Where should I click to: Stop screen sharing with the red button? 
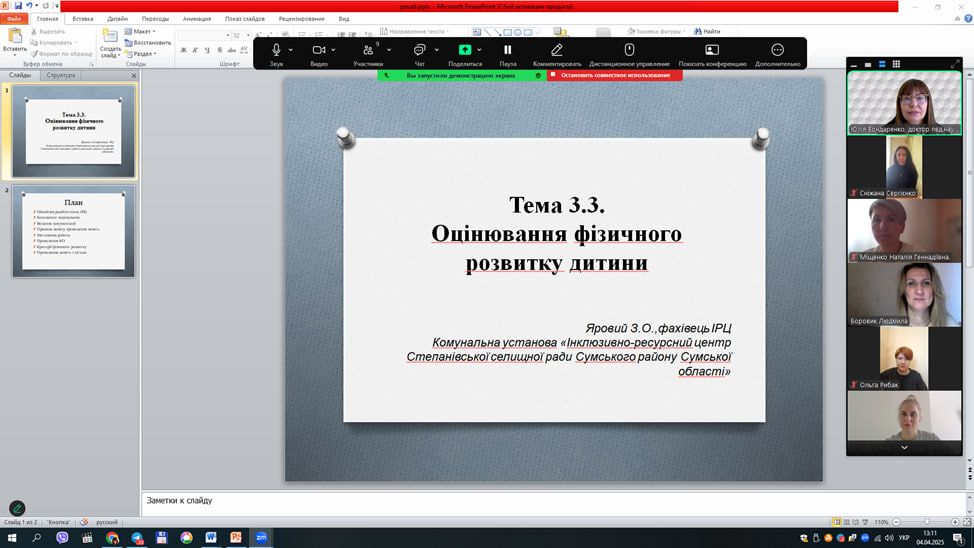[615, 75]
